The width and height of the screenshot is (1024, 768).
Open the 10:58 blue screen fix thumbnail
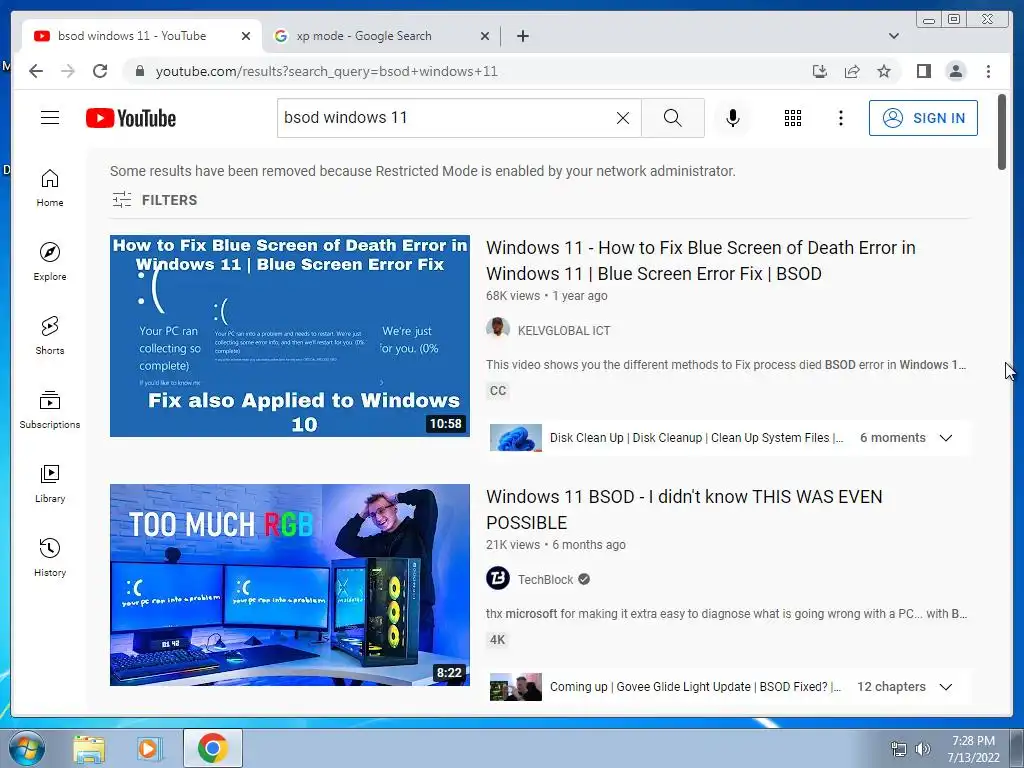tap(289, 336)
